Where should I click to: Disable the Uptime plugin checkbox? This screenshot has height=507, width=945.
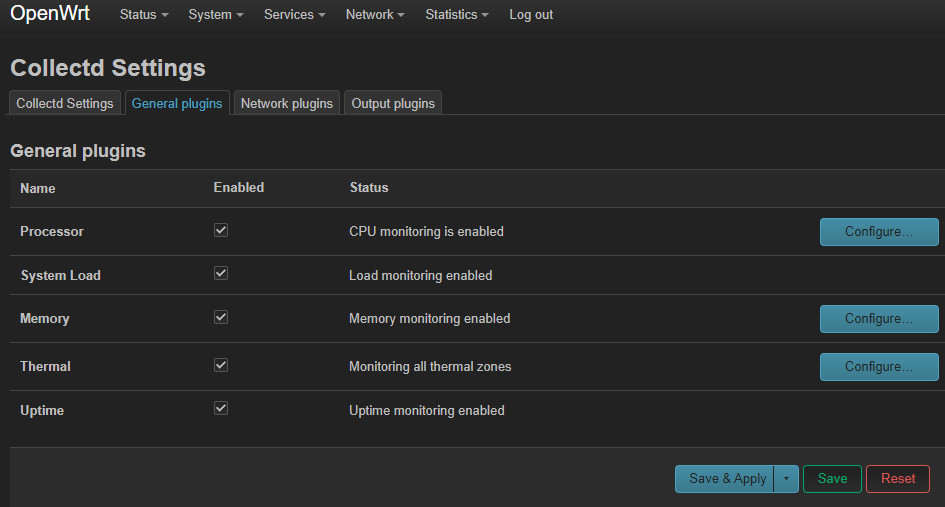221,408
